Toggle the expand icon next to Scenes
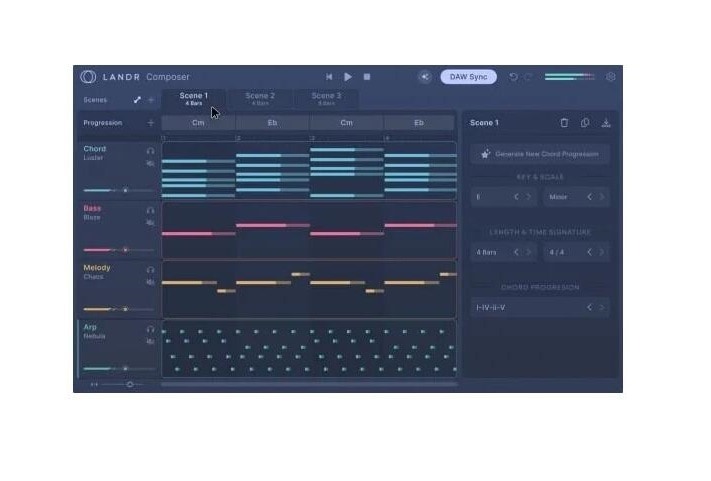Screen dimensions: 711x481 pyautogui.click(x=137, y=100)
